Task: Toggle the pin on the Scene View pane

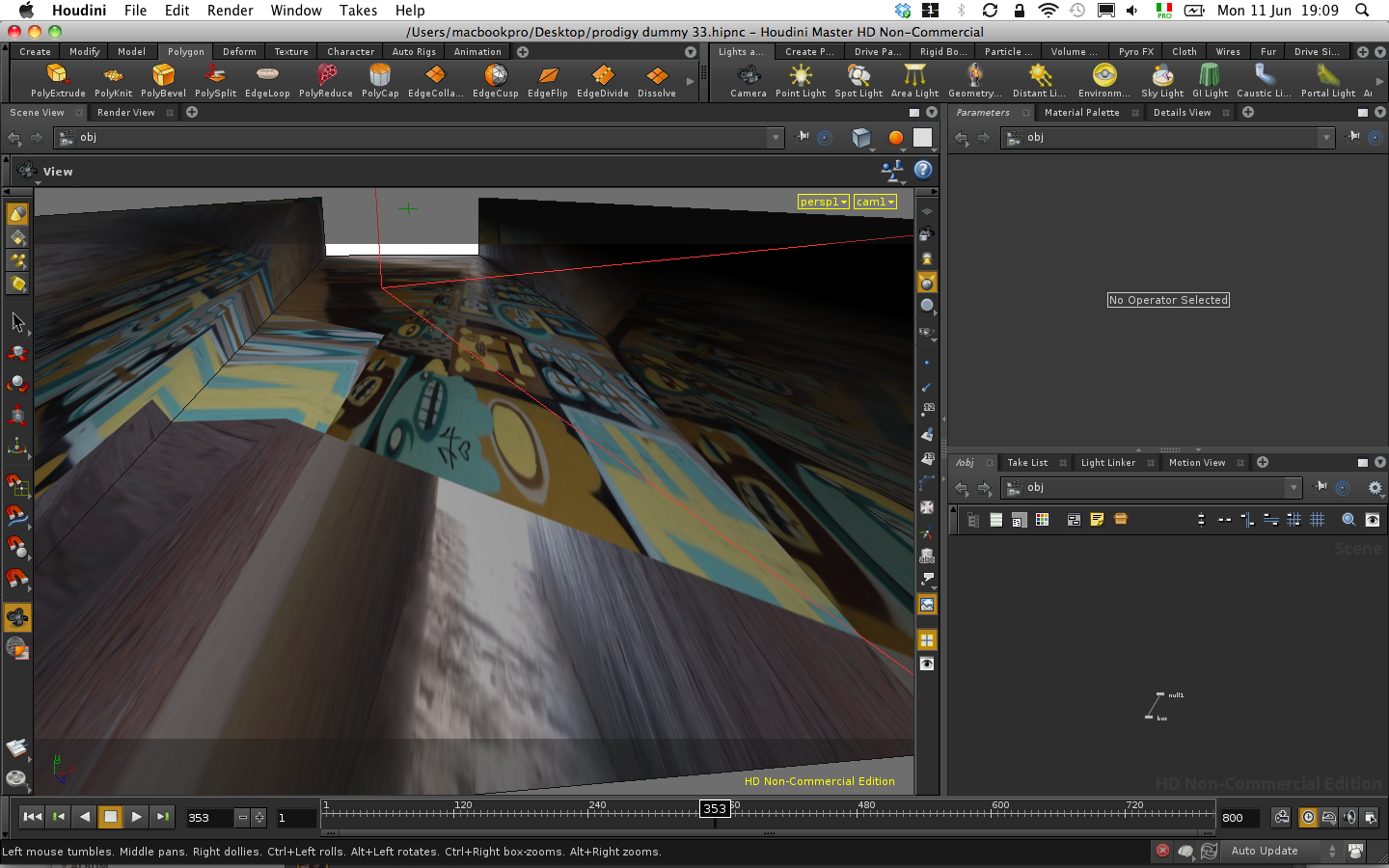Action: 803,137
